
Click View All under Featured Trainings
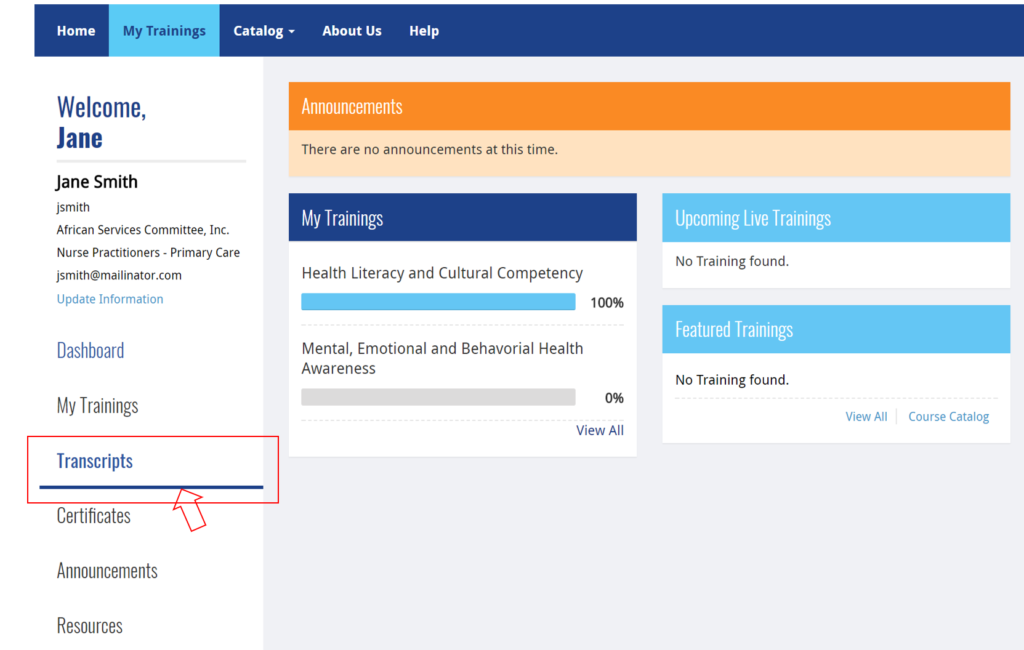[866, 416]
